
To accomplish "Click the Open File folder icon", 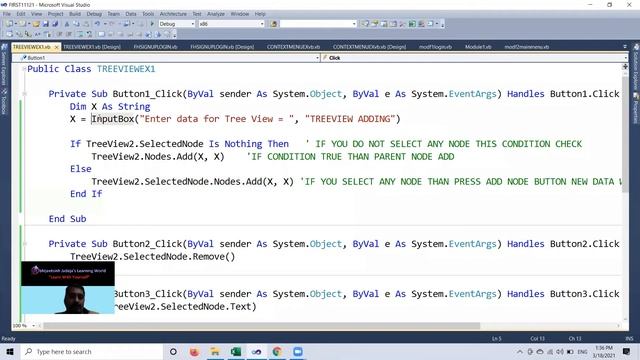I will click(x=36, y=24).
